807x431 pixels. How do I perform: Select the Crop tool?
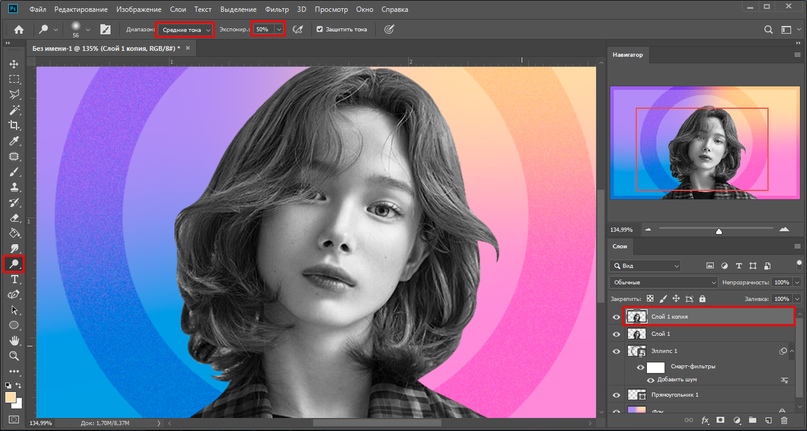coord(14,125)
